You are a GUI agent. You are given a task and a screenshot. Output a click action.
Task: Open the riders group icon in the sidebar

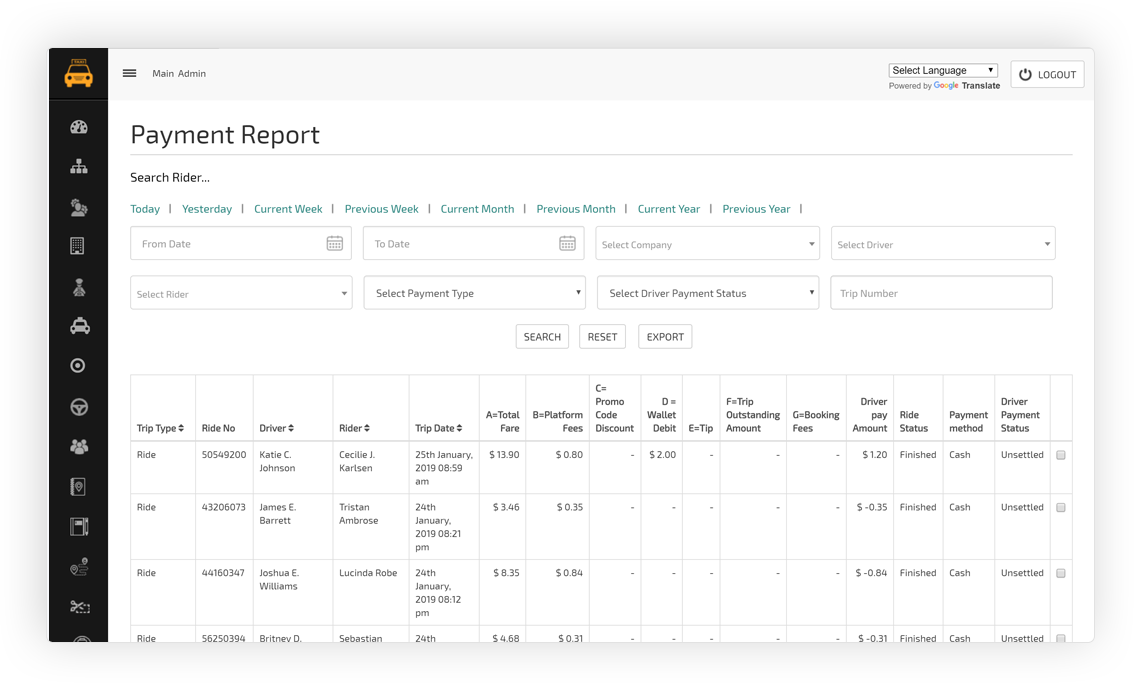click(78, 446)
